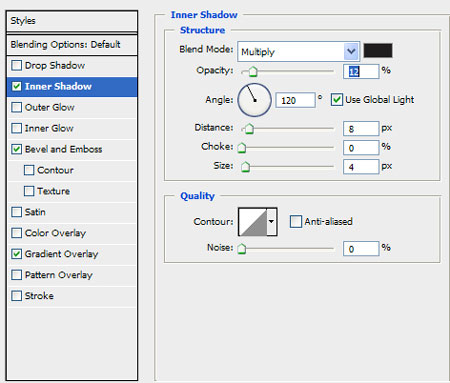The height and width of the screenshot is (383, 450).
Task: Select the Inner Shadow style row
Action: point(72,87)
